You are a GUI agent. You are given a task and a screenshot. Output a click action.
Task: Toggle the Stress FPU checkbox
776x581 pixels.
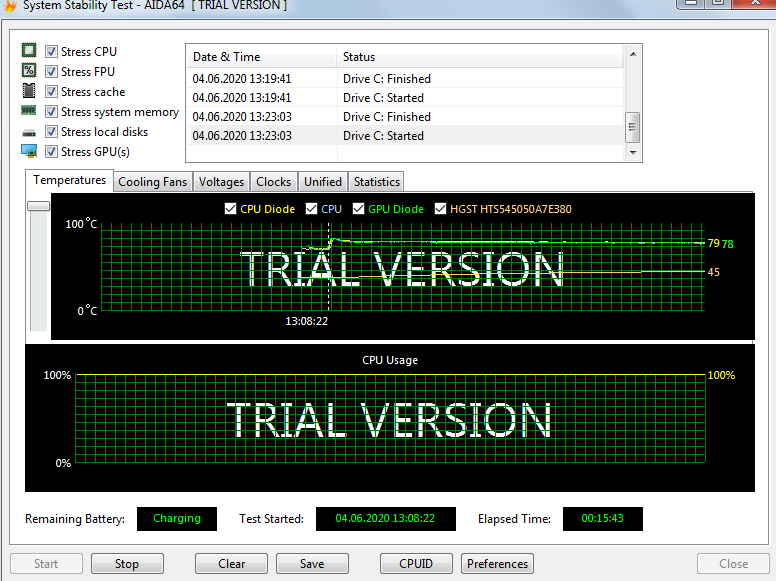(x=51, y=72)
